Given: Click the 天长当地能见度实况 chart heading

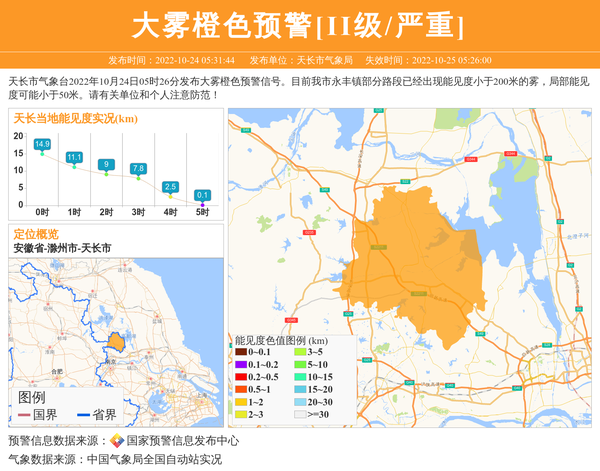Looking at the screenshot, I should 75,118.
